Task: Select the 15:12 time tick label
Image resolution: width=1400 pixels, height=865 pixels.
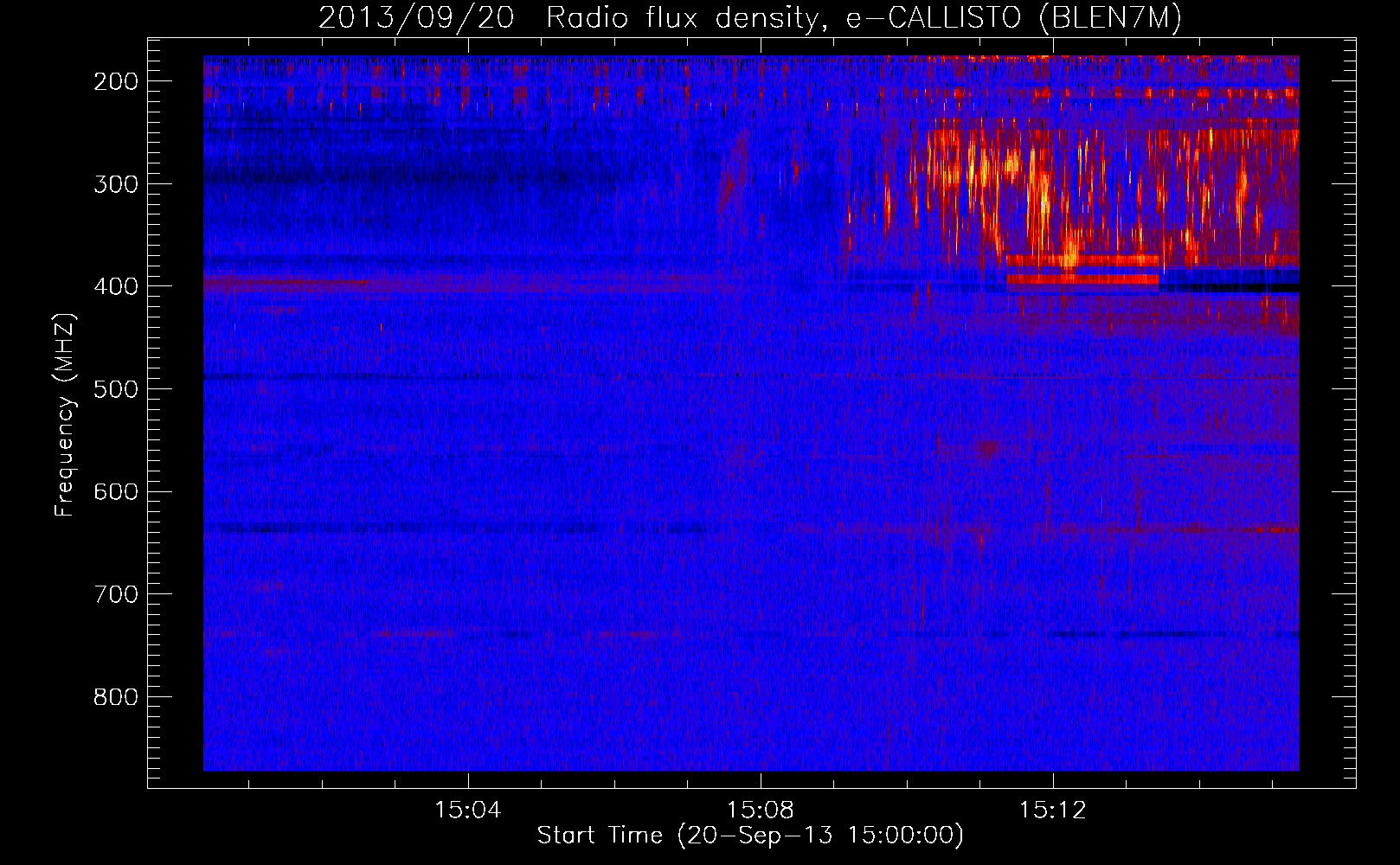Action: 1053,811
